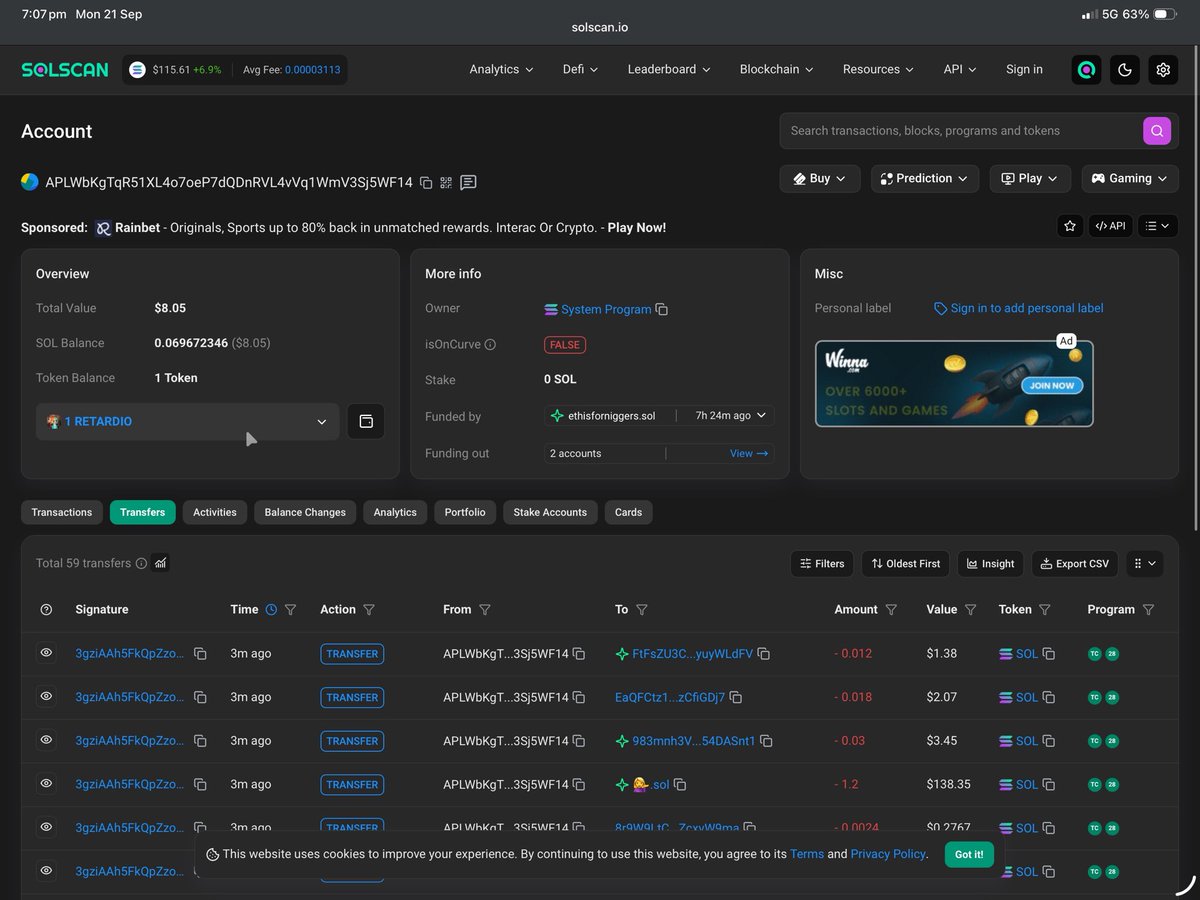Screen dimensions: 1200x900
Task: Click the search transactions input field
Action: point(961,131)
